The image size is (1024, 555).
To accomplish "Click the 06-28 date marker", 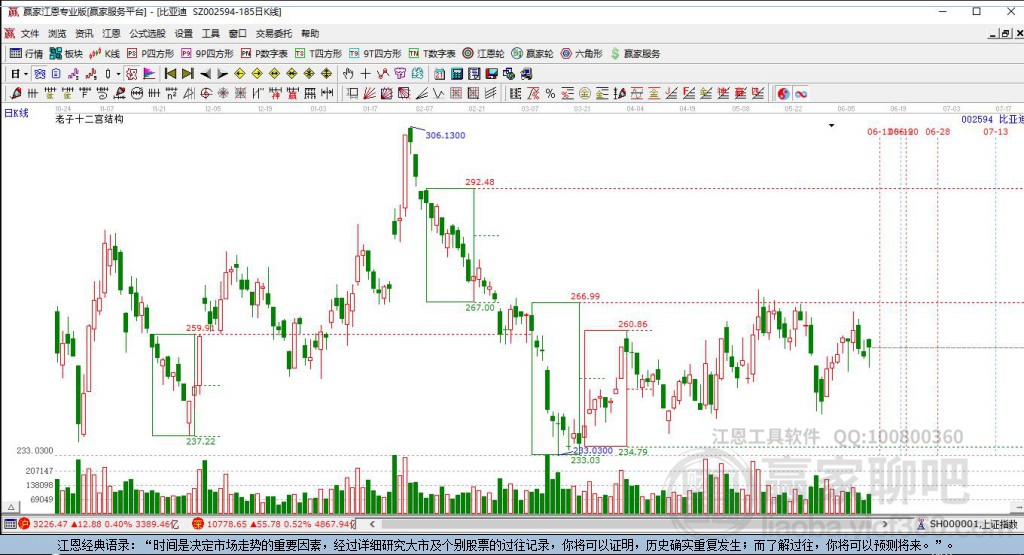I will pyautogui.click(x=938, y=132).
